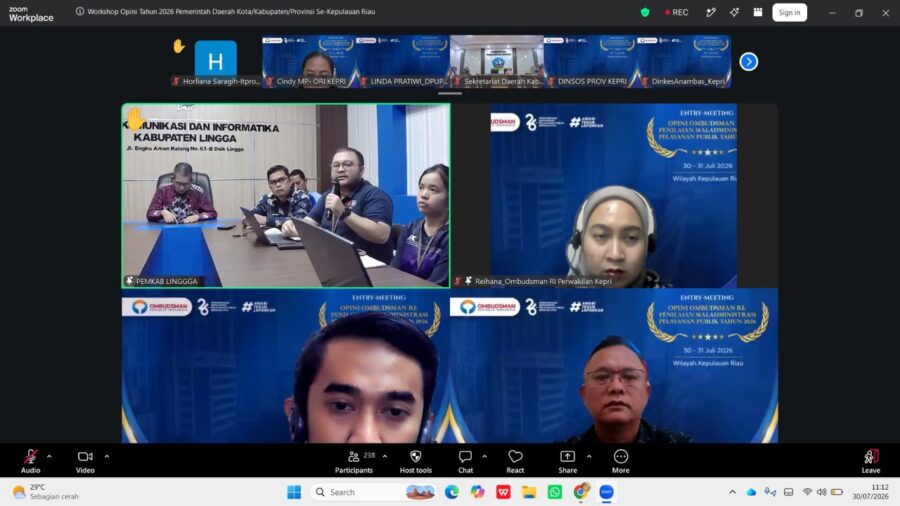Image resolution: width=900 pixels, height=506 pixels.
Task: Click the raised hand icon on PEMKAB tile
Action: (x=134, y=119)
